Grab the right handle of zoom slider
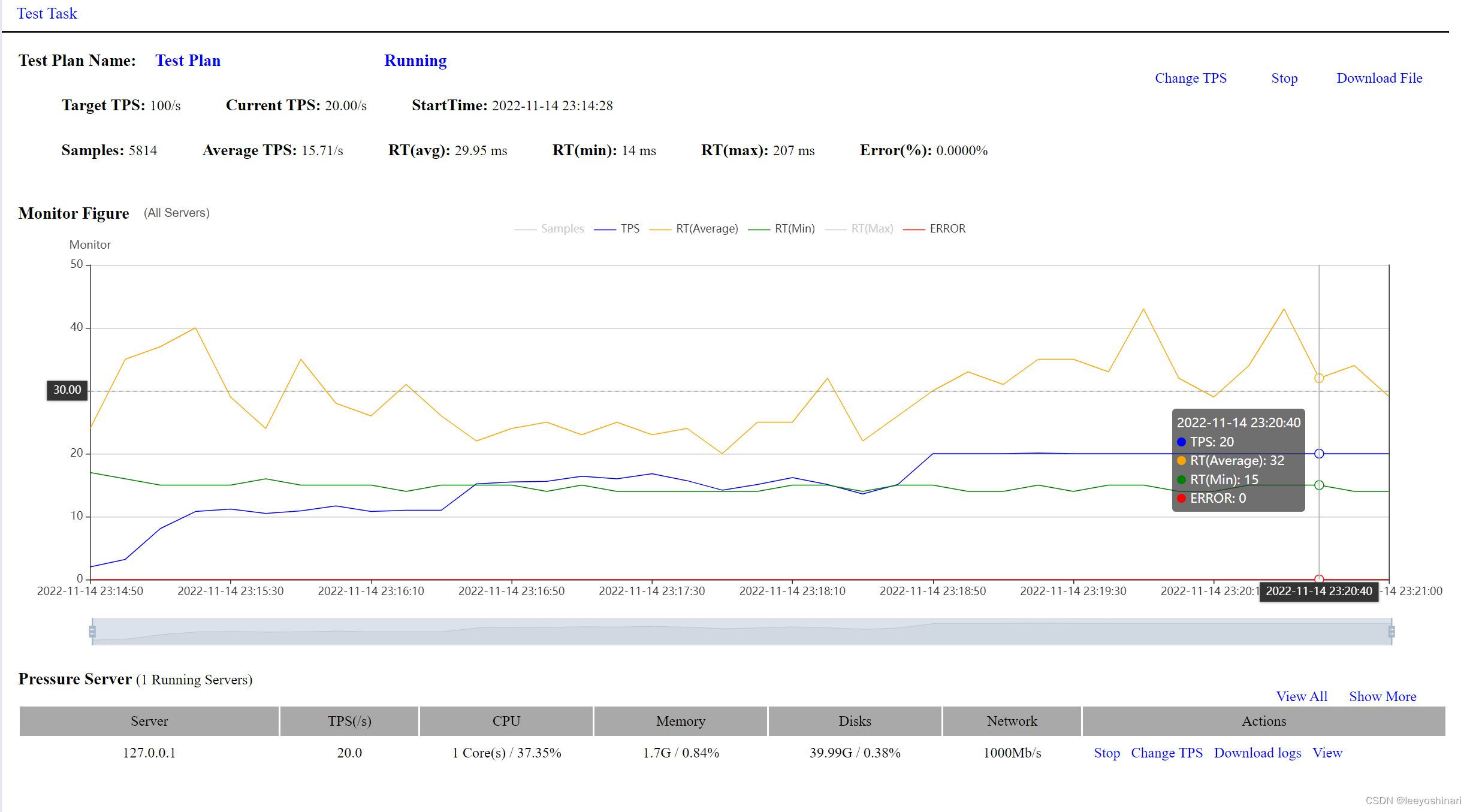The image size is (1470, 812). (1391, 631)
